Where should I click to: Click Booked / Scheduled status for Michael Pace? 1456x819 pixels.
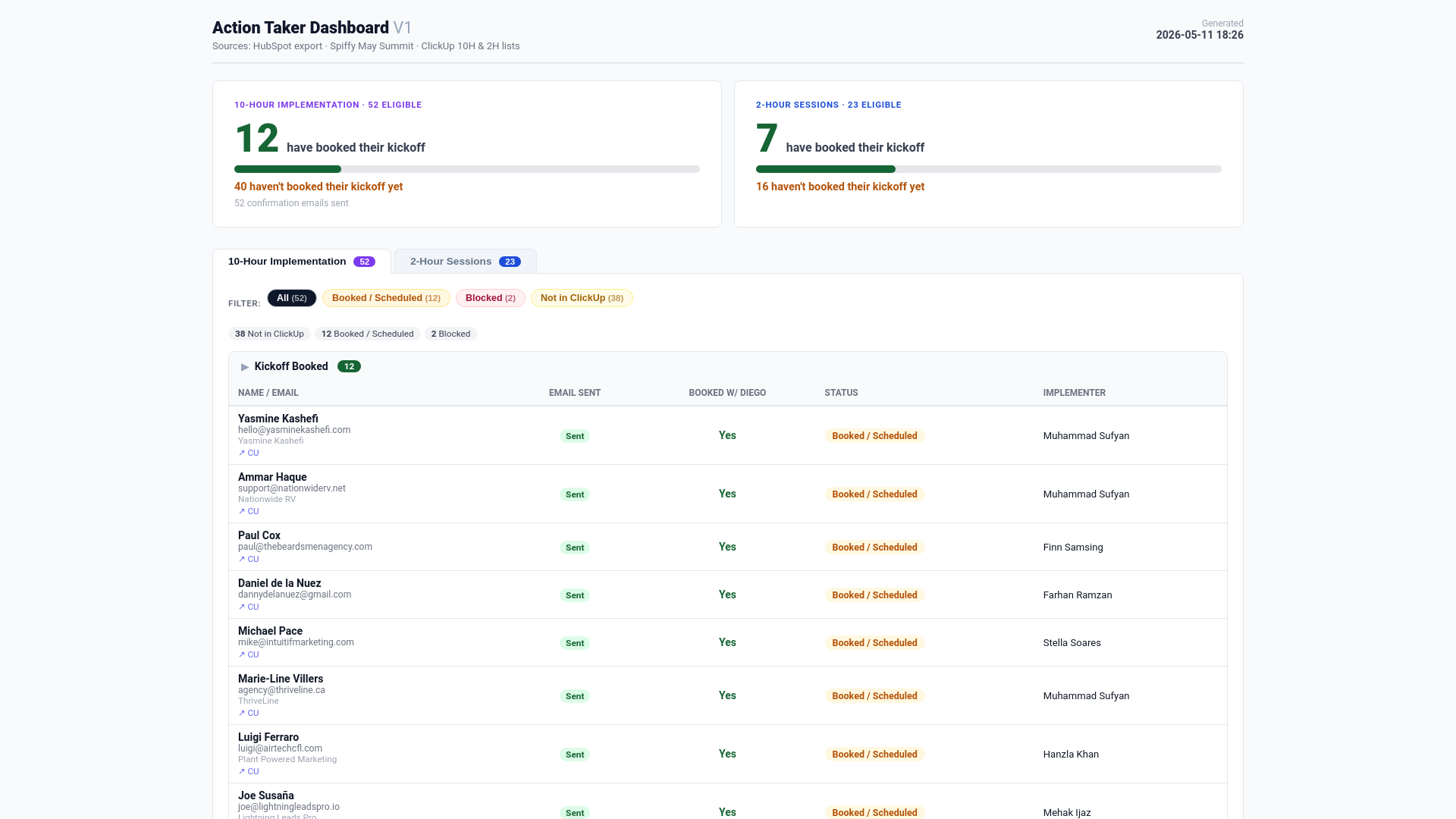875,643
